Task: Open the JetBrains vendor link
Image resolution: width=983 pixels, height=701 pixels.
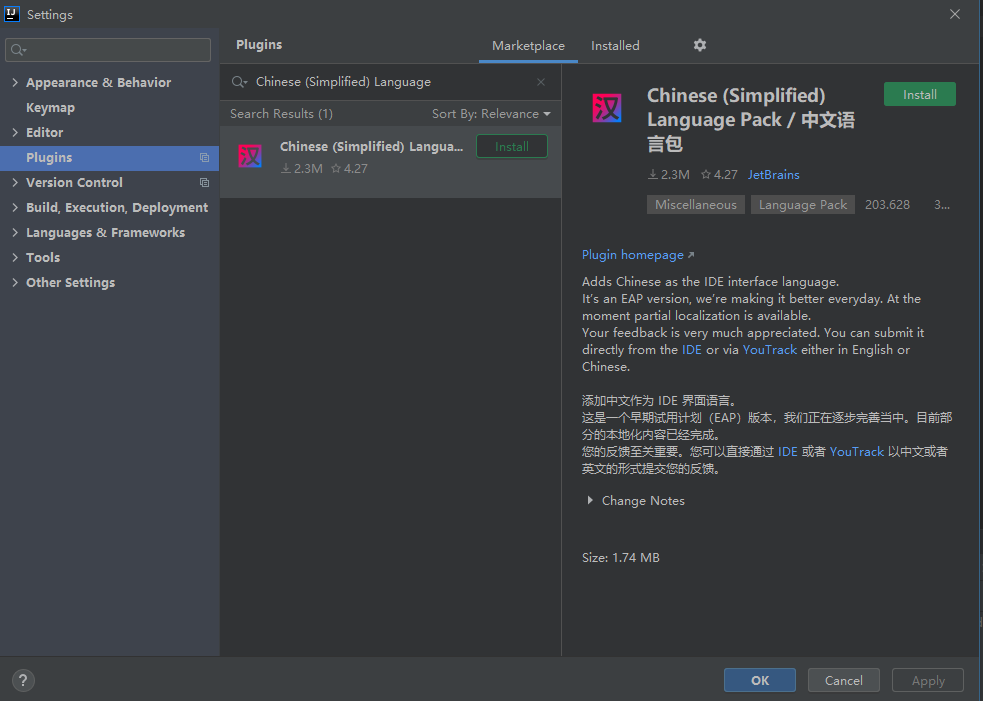Action: pyautogui.click(x=773, y=174)
